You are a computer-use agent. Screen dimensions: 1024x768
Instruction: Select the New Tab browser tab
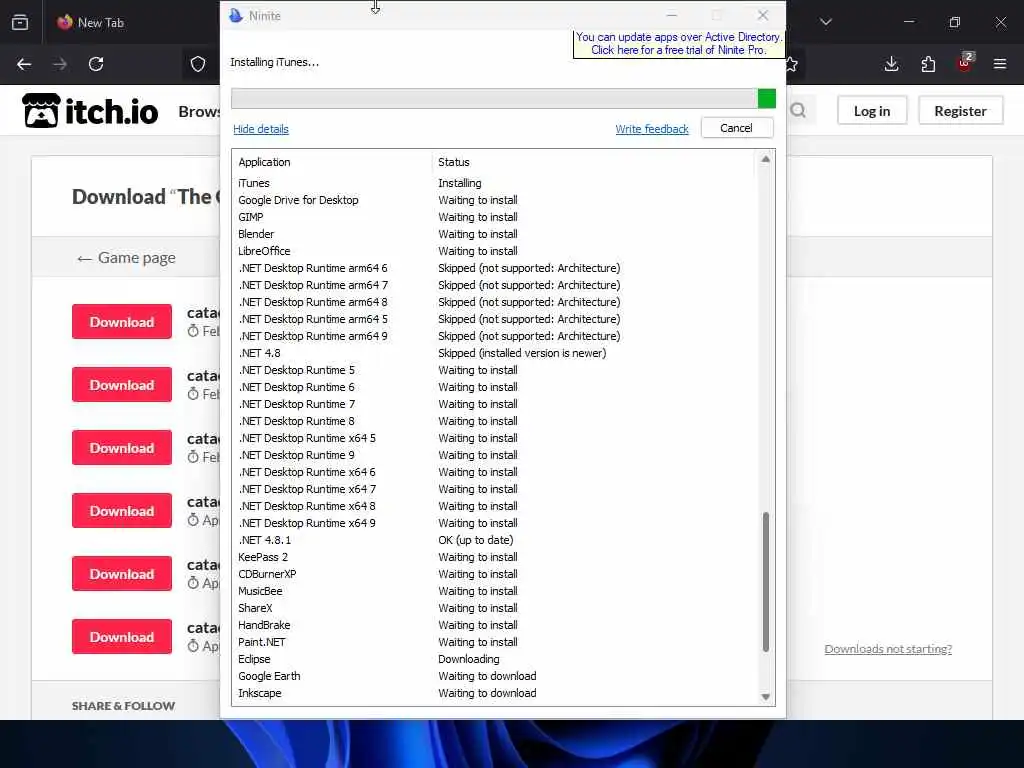pyautogui.click(x=90, y=22)
